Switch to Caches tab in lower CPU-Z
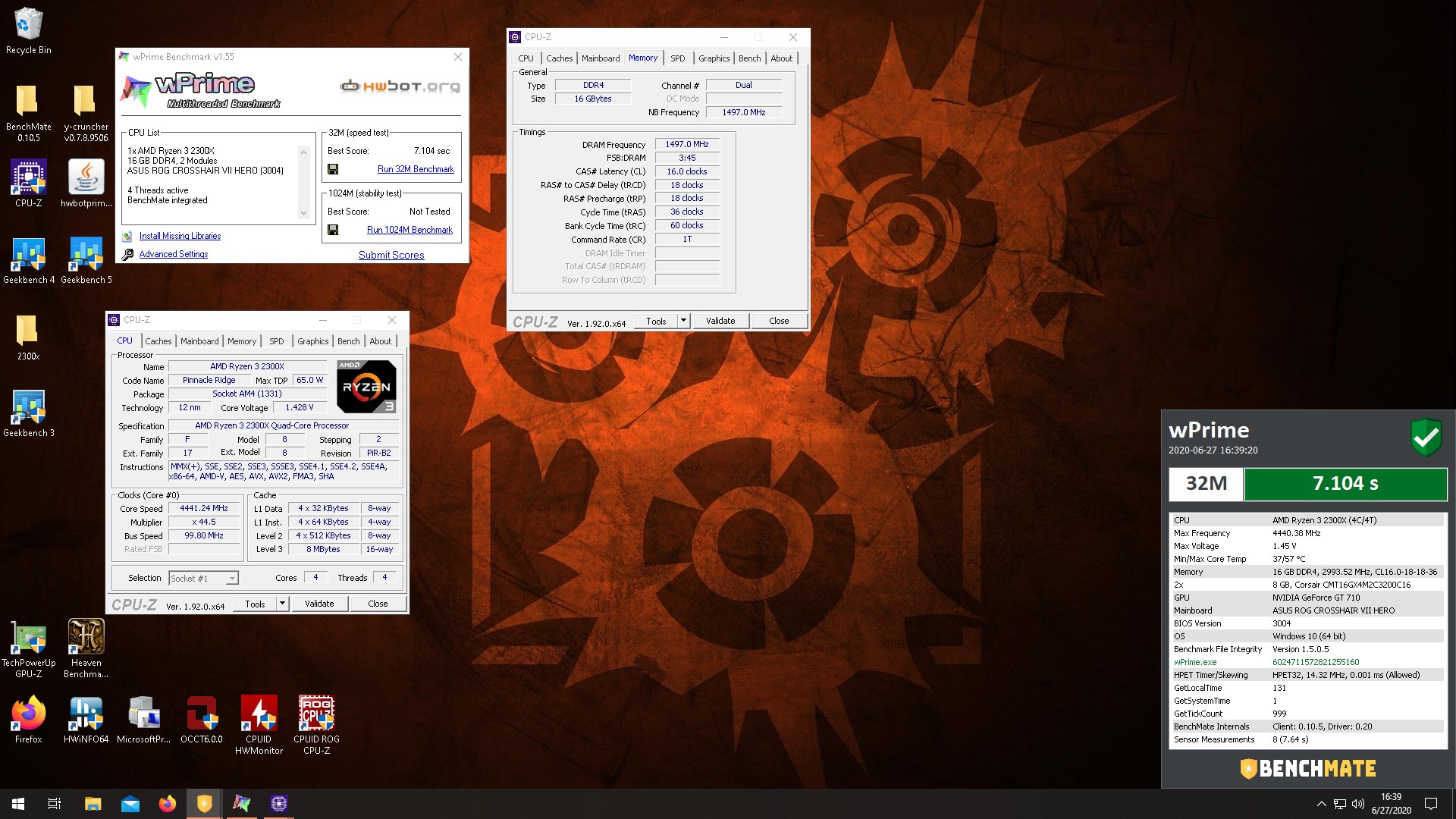The image size is (1456, 819). 158,341
